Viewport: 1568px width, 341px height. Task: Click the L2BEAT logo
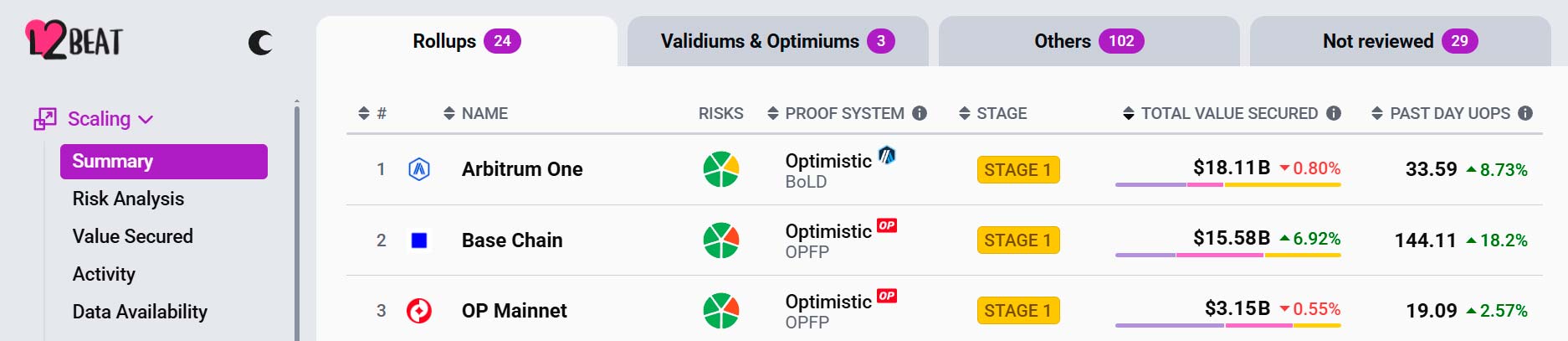(x=74, y=40)
